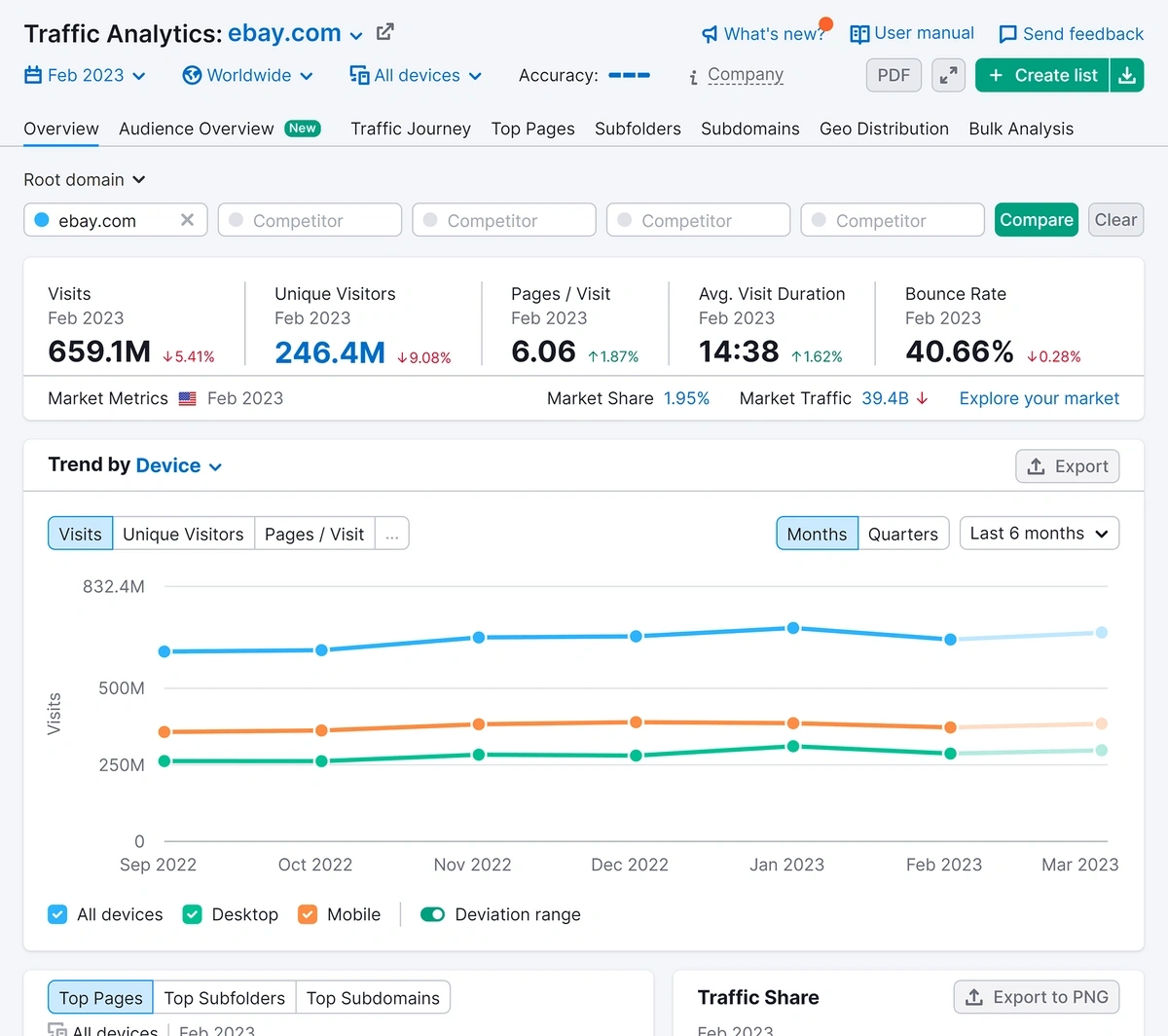The width and height of the screenshot is (1168, 1036).
Task: Click the Accuracy level indicator
Action: coord(629,75)
